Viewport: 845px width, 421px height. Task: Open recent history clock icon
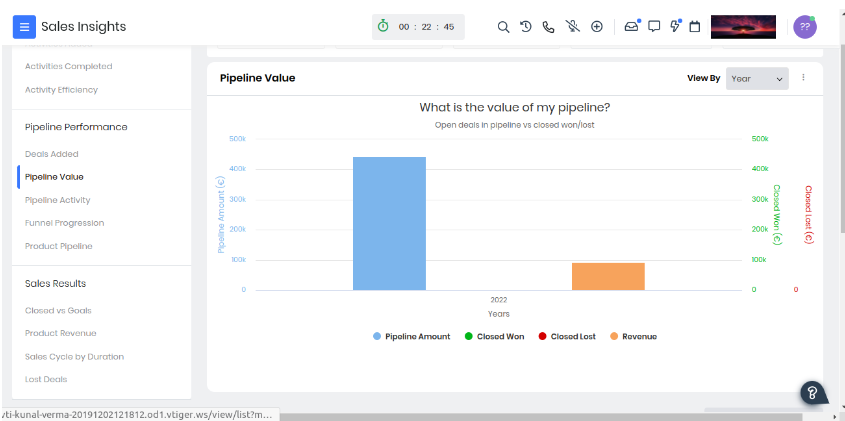526,27
